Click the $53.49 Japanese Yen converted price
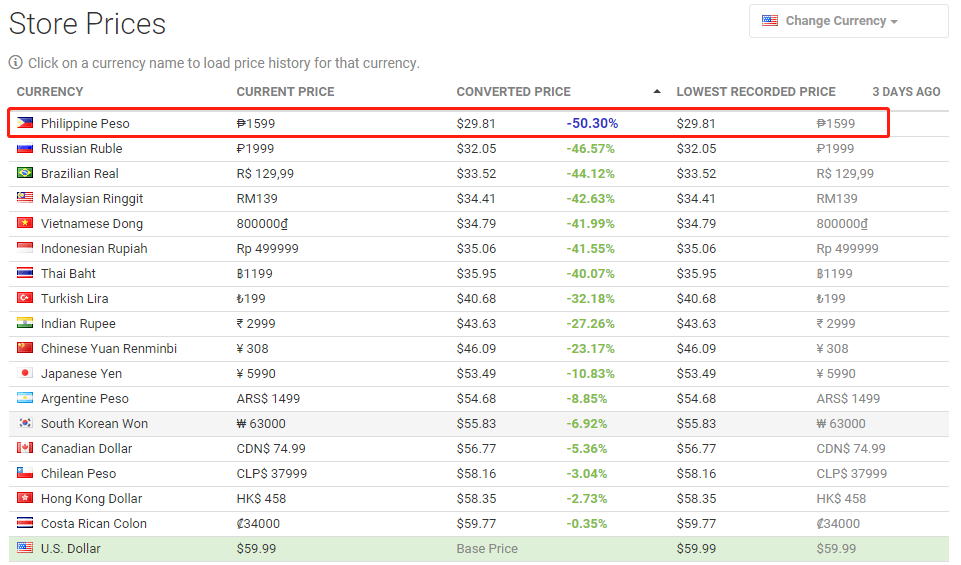 (476, 374)
